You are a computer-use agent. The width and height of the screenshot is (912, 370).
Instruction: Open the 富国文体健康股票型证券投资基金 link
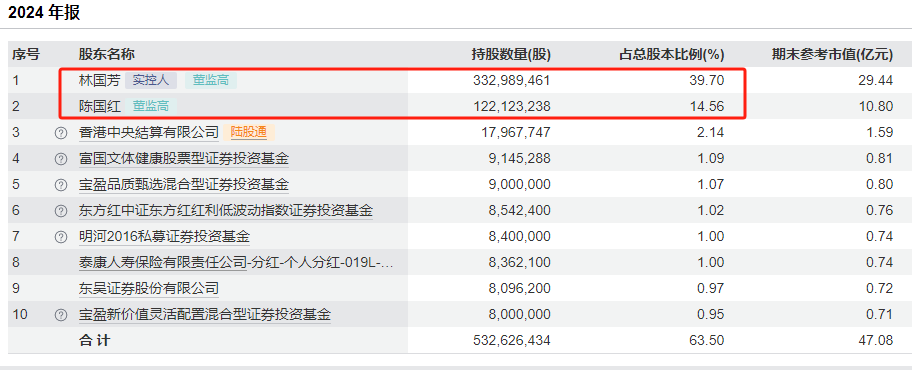[x=184, y=159]
